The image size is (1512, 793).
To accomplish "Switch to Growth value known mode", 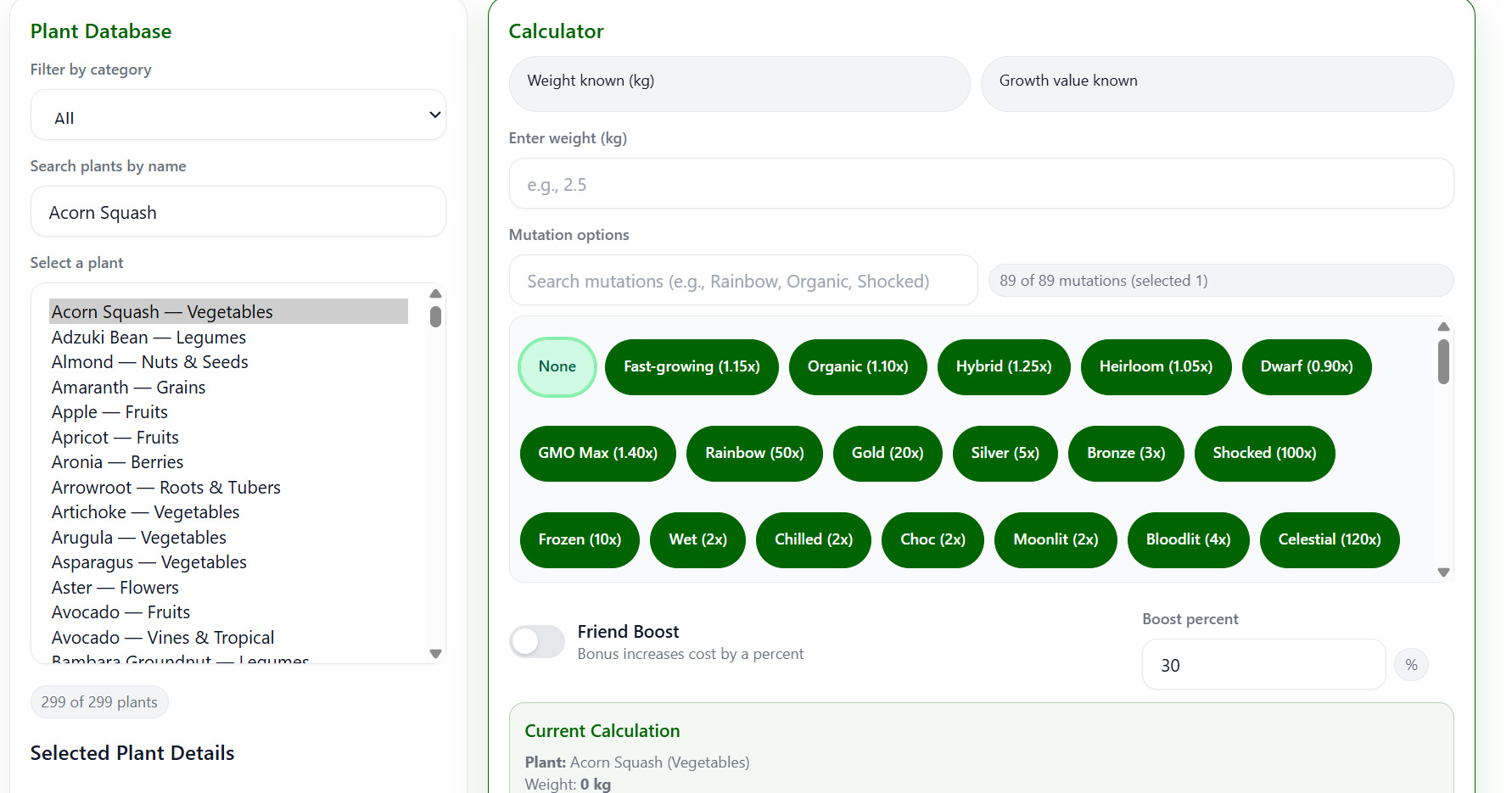I will (x=1217, y=83).
